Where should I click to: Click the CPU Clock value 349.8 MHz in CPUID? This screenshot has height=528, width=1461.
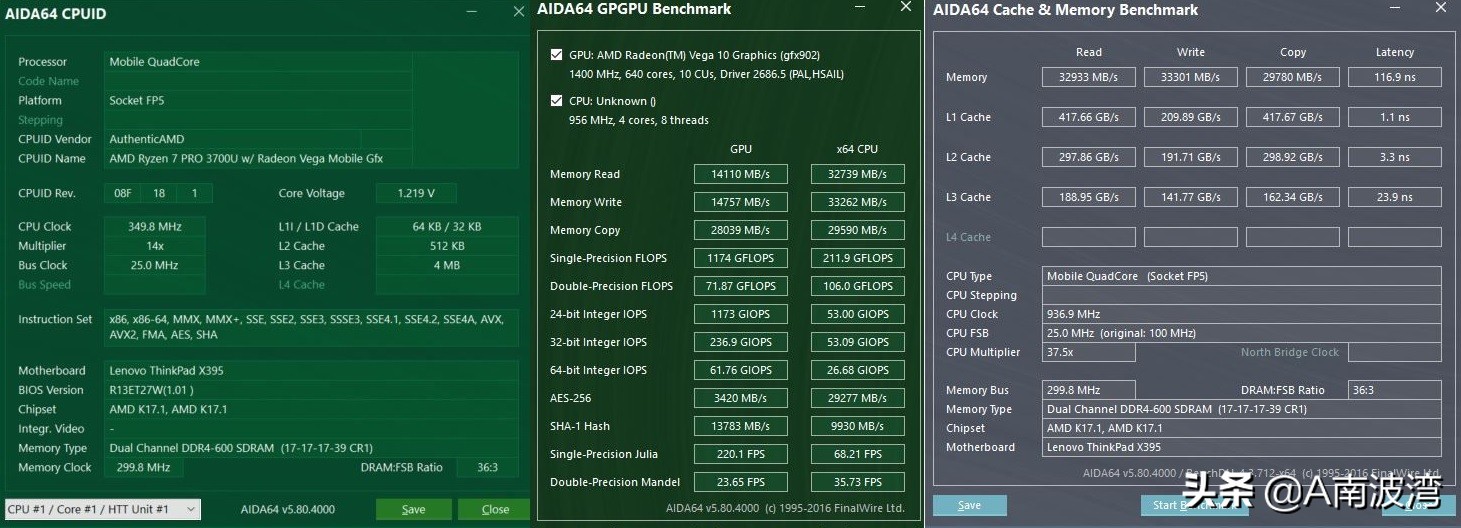tap(154, 226)
